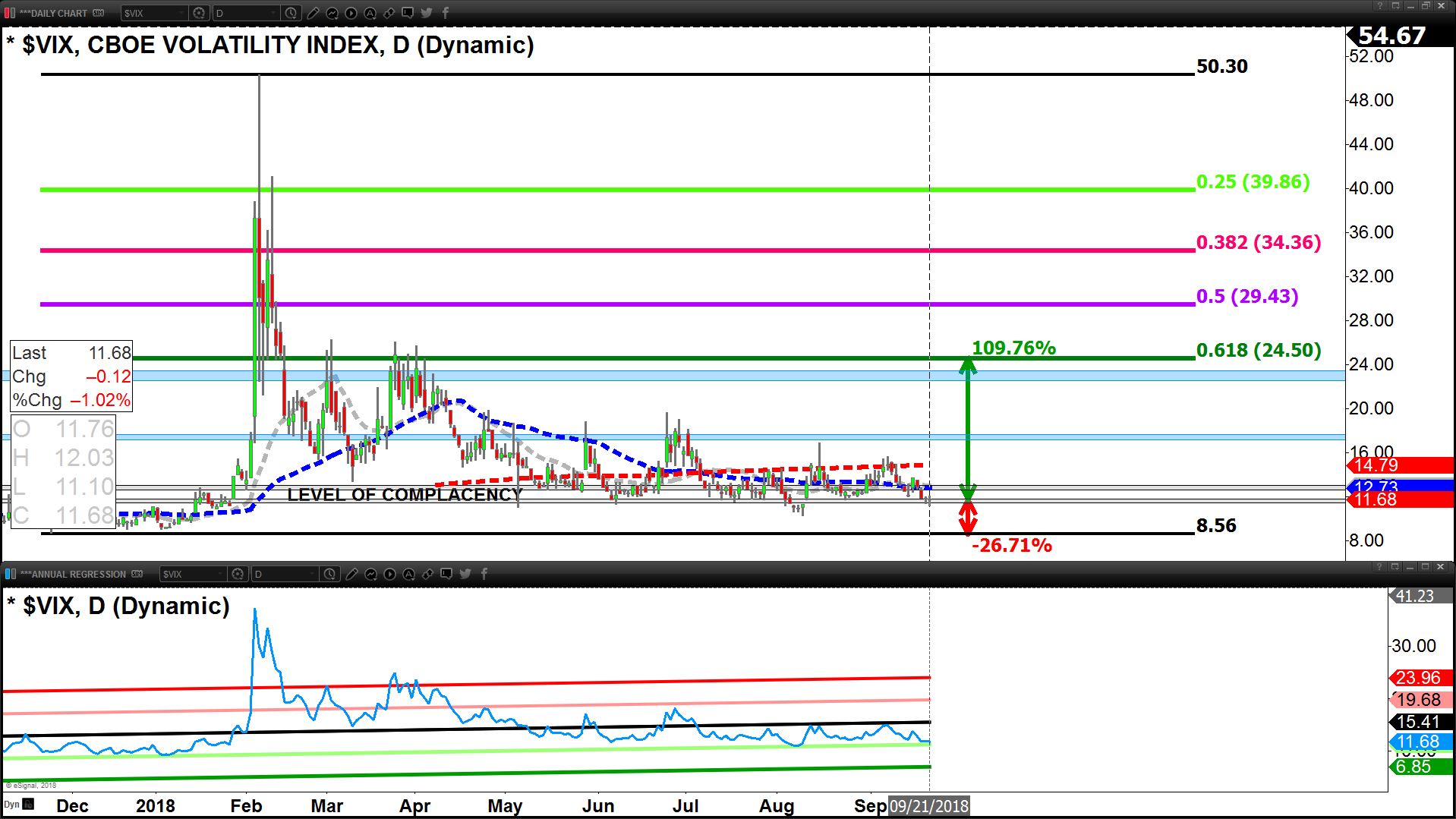This screenshot has width=1456, height=819.
Task: Toggle the SIM badge next to Daily Chart title
Action: coord(99,13)
